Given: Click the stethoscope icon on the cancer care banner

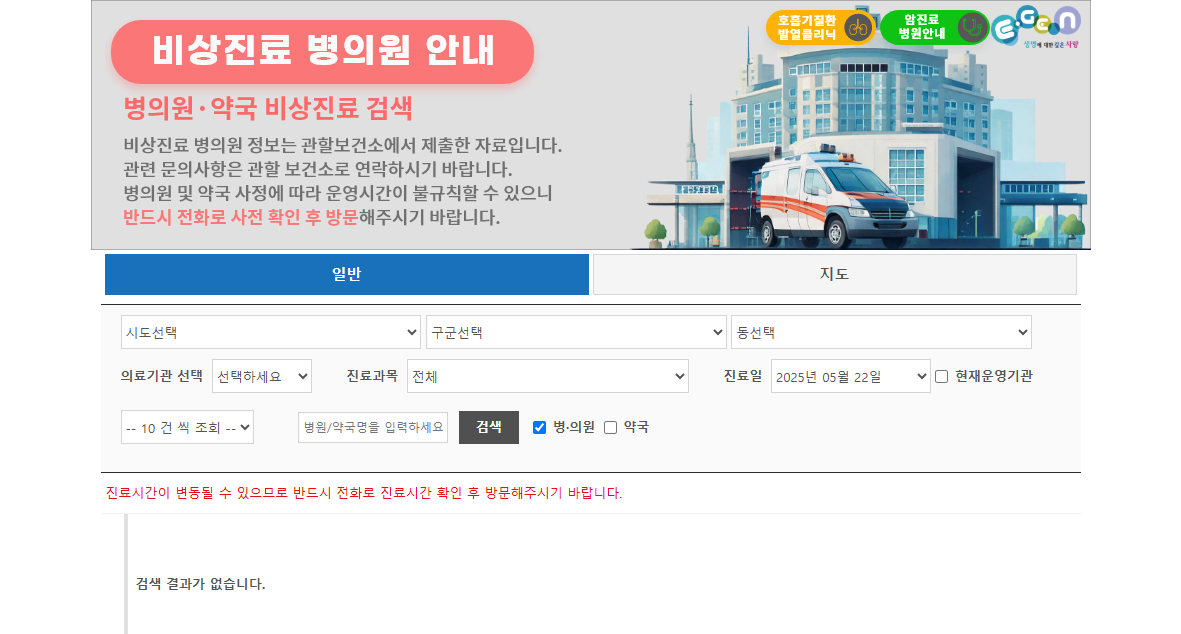Looking at the screenshot, I should pyautogui.click(x=971, y=26).
